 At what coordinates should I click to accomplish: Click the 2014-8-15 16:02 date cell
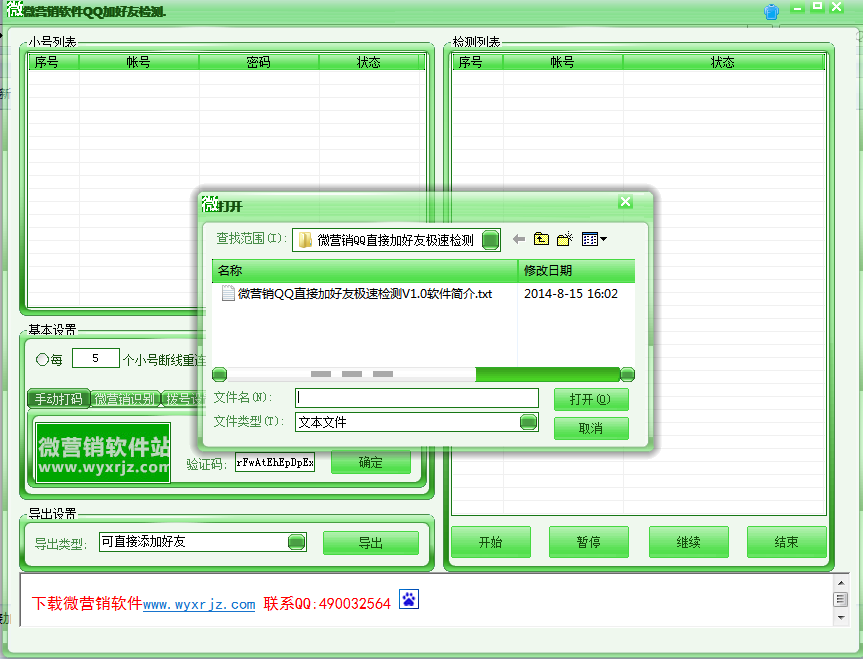coord(571,293)
